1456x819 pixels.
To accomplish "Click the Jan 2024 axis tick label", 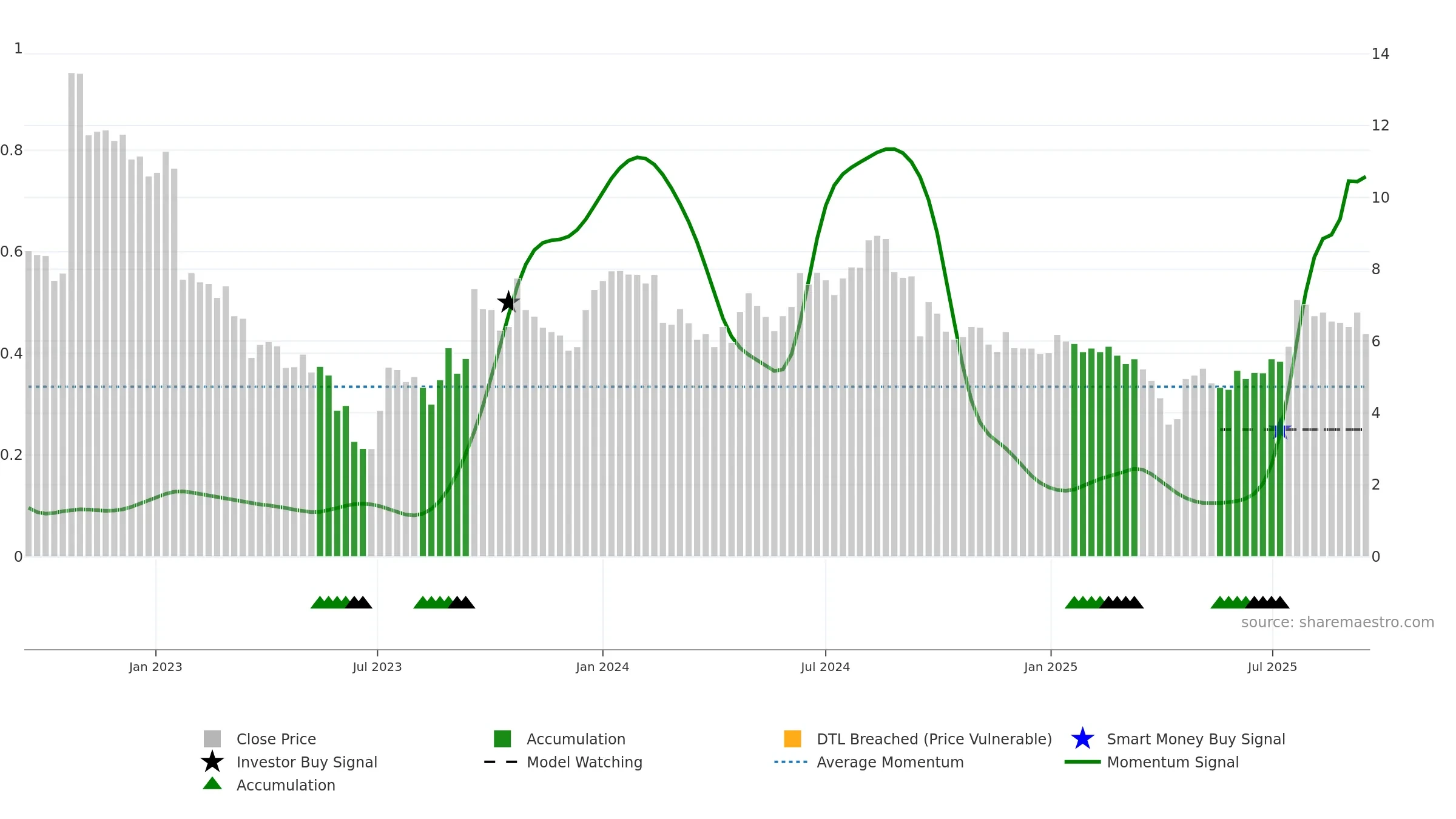I will [x=602, y=667].
